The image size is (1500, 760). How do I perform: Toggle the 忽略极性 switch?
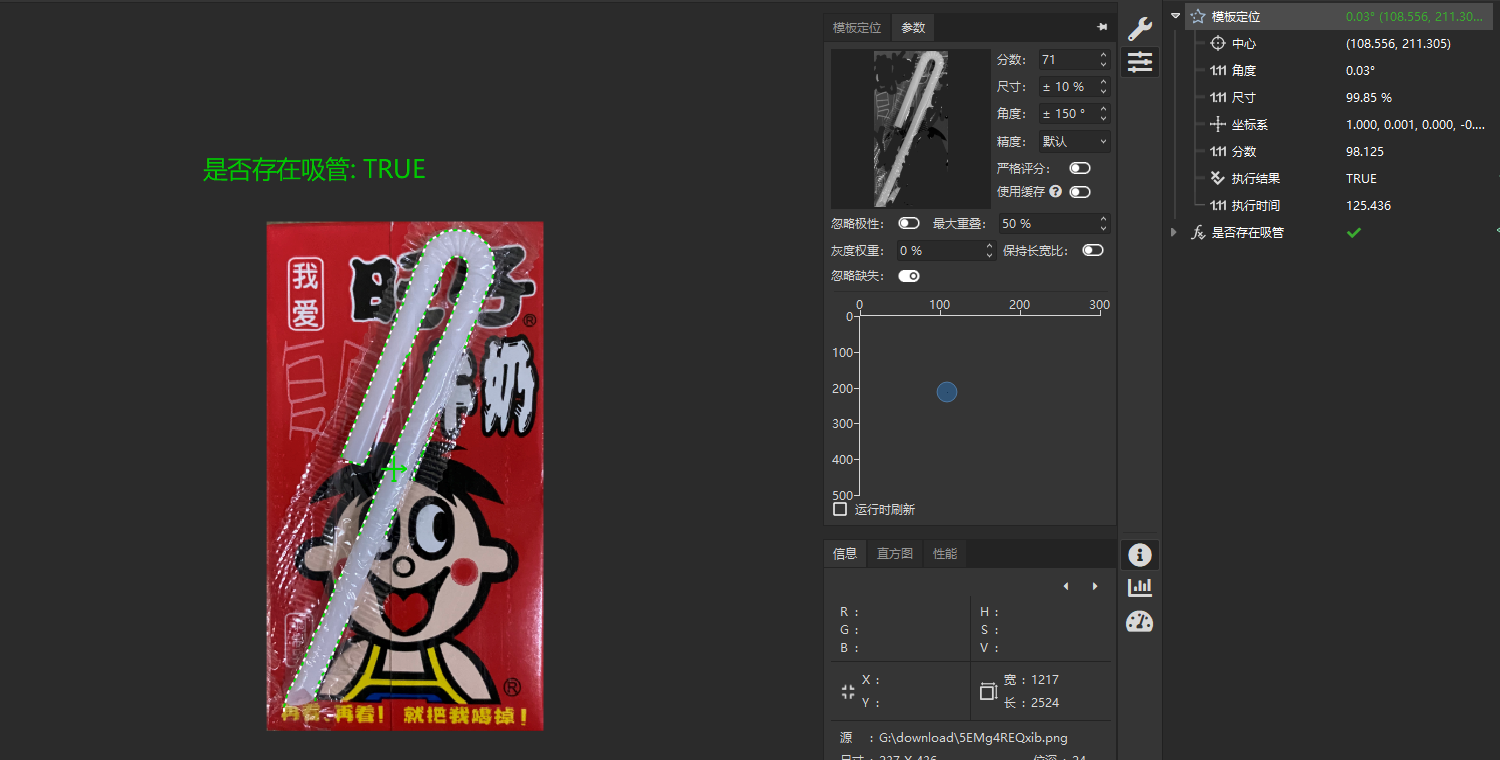coord(908,223)
